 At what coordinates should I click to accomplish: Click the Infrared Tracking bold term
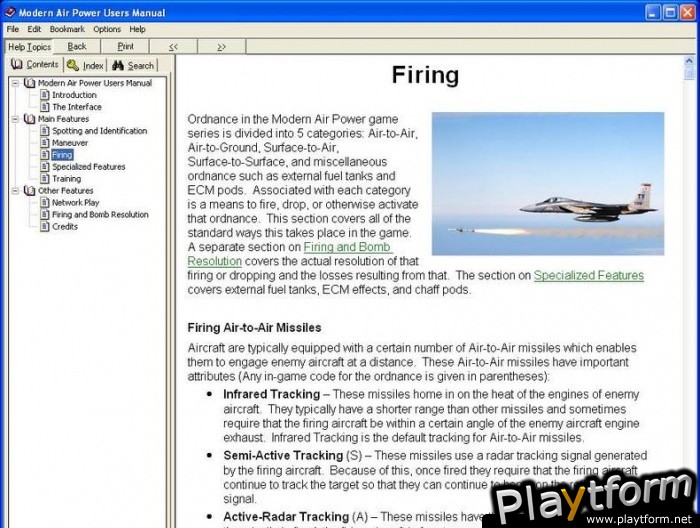click(271, 395)
